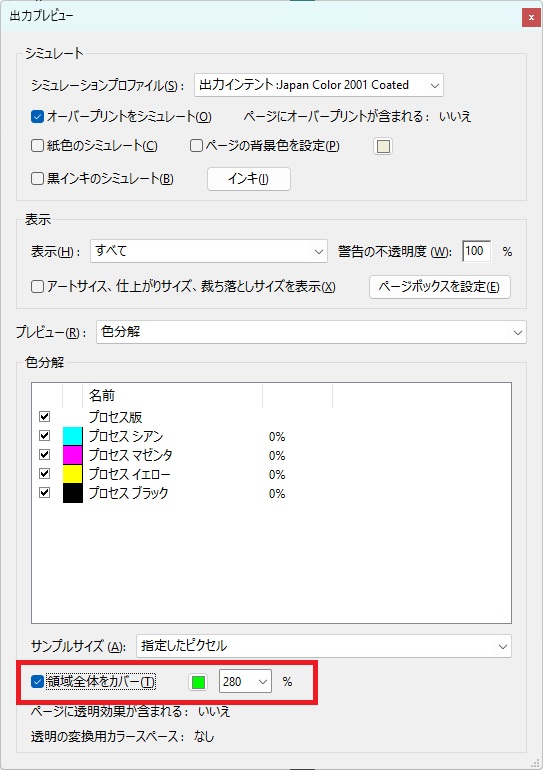Open the シミュレーションプロファイル dropdown
This screenshot has height=770, width=543.
point(319,85)
